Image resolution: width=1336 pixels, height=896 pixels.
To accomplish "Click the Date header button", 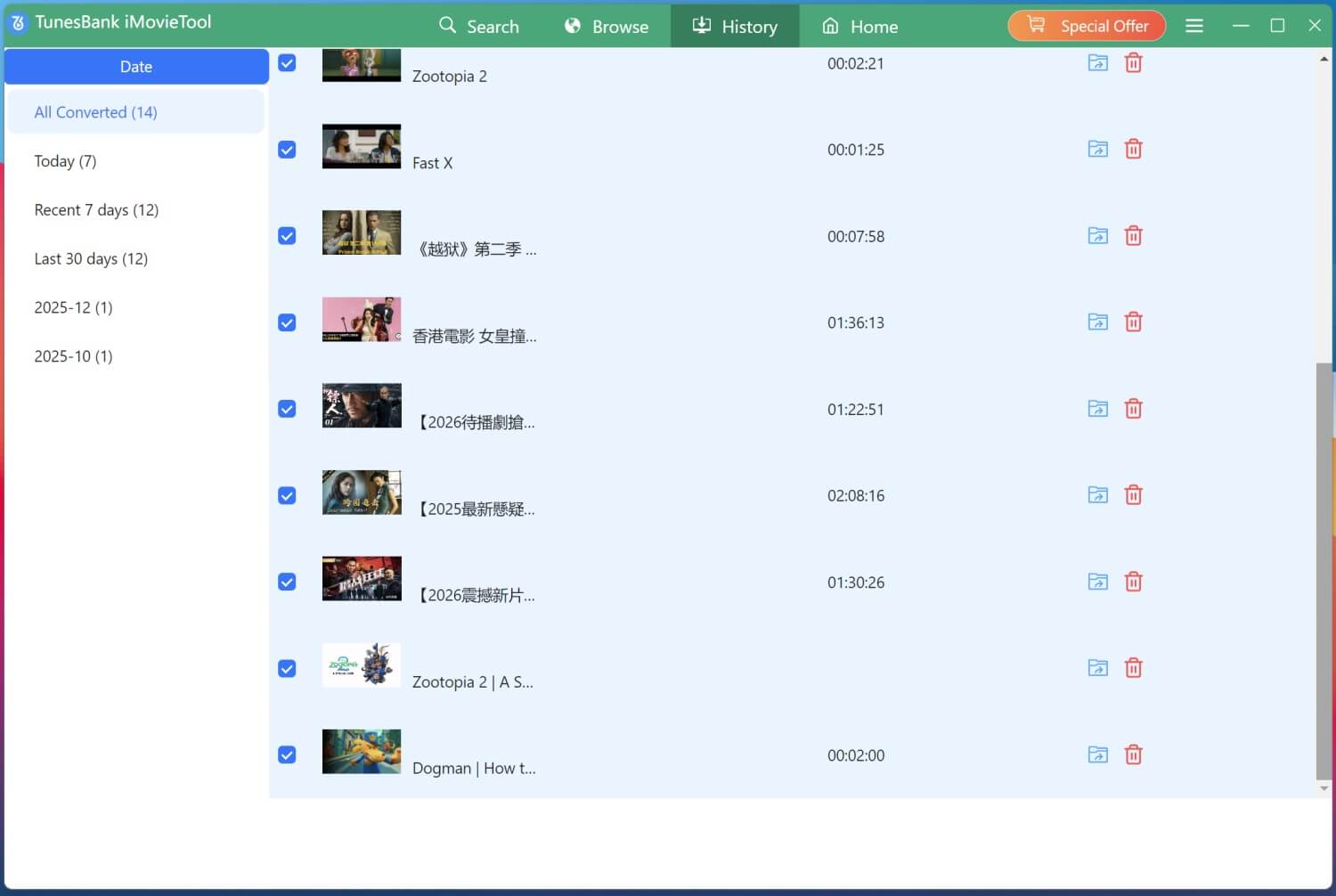I will point(136,67).
